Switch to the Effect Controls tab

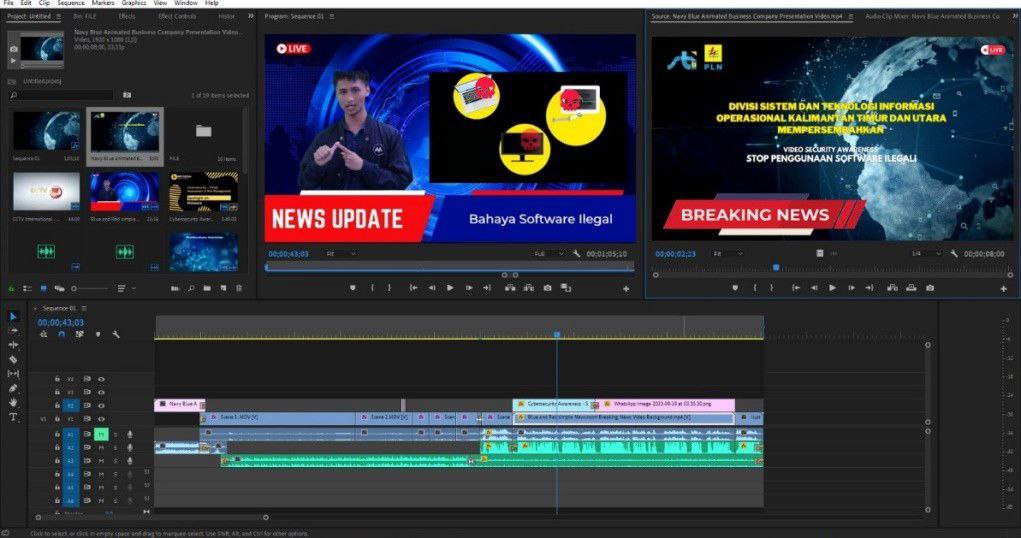pyautogui.click(x=177, y=16)
